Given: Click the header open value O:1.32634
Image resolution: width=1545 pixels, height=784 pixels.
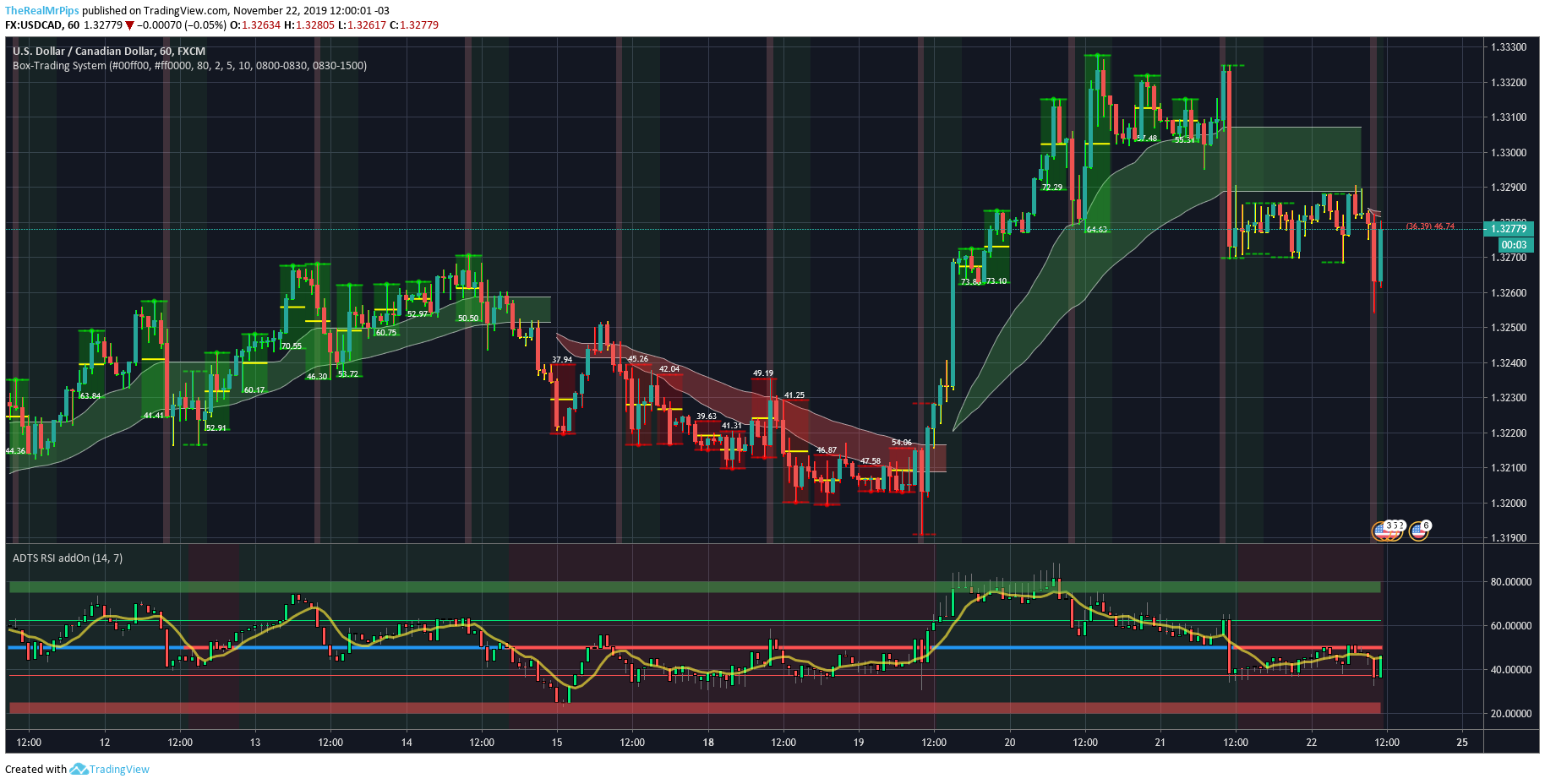Looking at the screenshot, I should point(255,25).
